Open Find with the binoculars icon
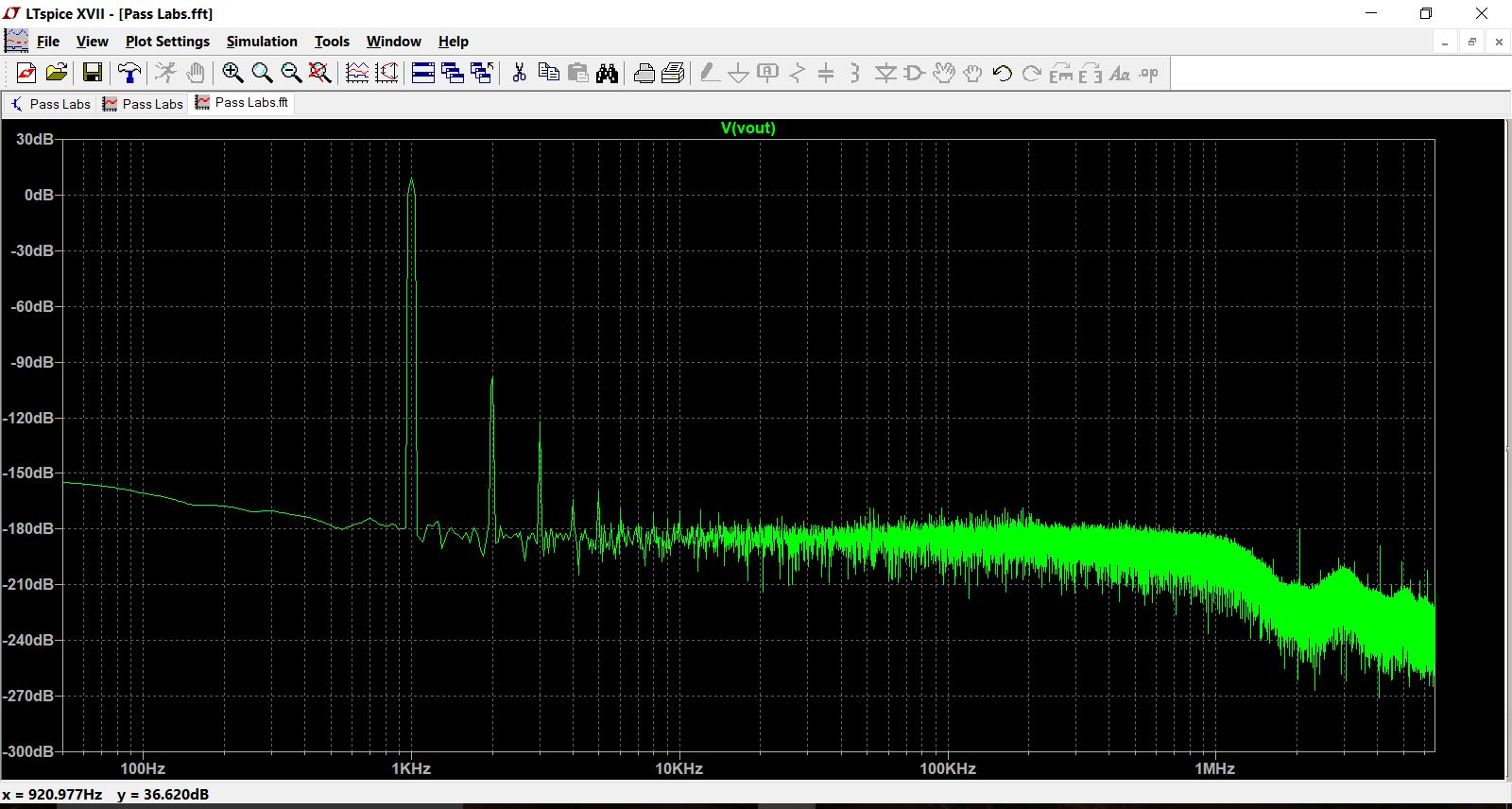1512x809 pixels. coord(607,73)
